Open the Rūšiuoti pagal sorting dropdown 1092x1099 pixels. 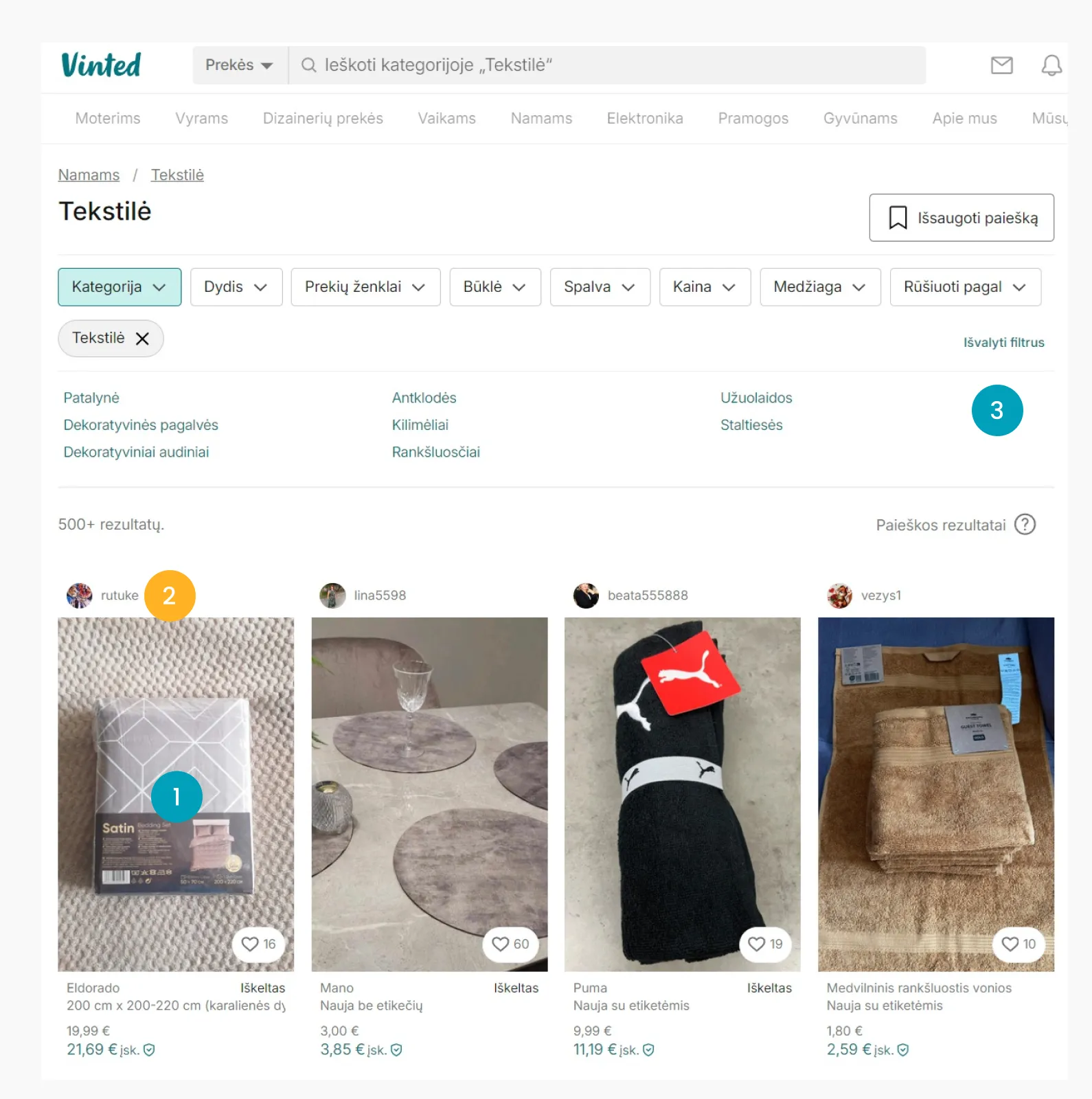coord(965,287)
